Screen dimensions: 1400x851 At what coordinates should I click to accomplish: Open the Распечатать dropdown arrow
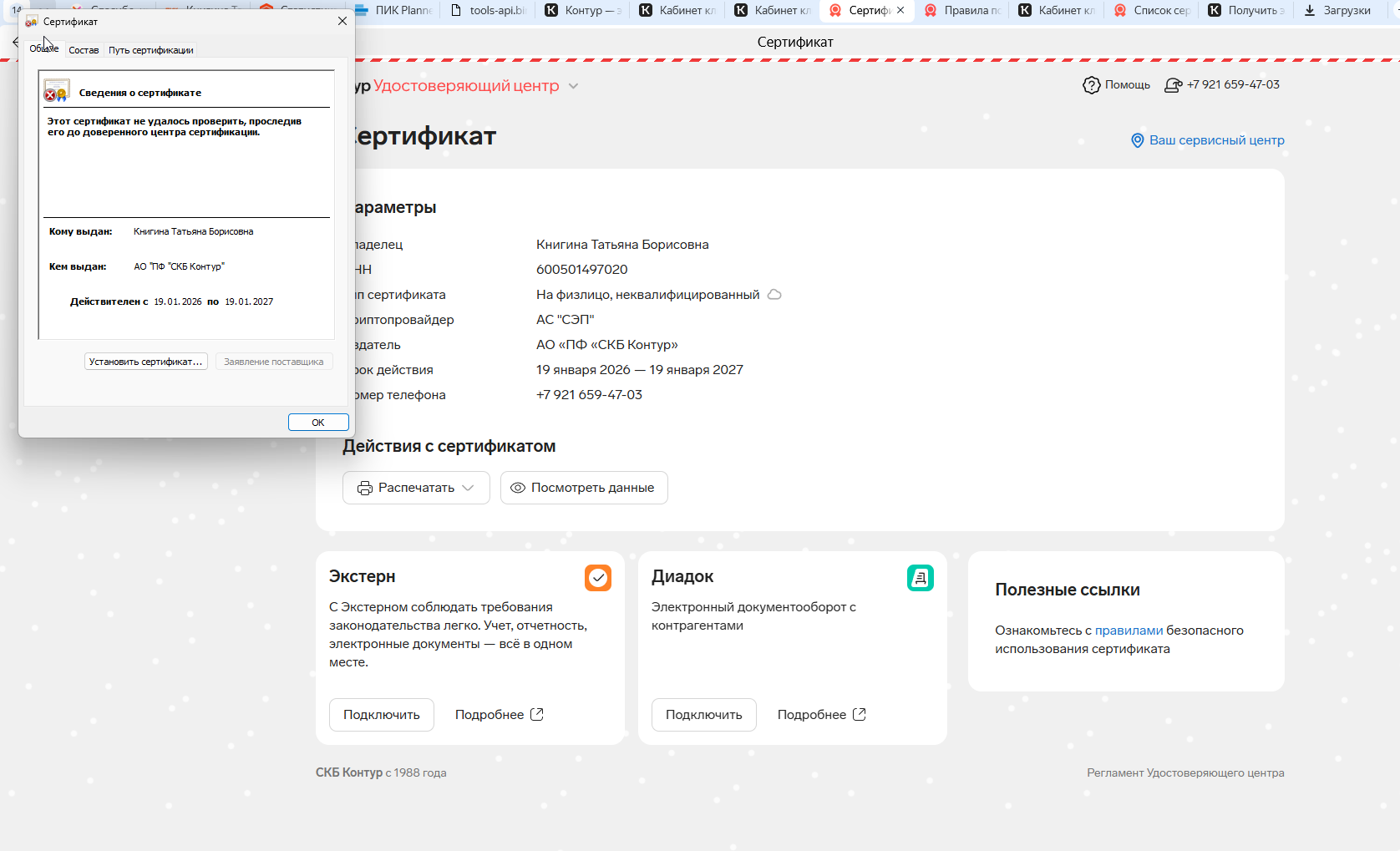pos(468,488)
